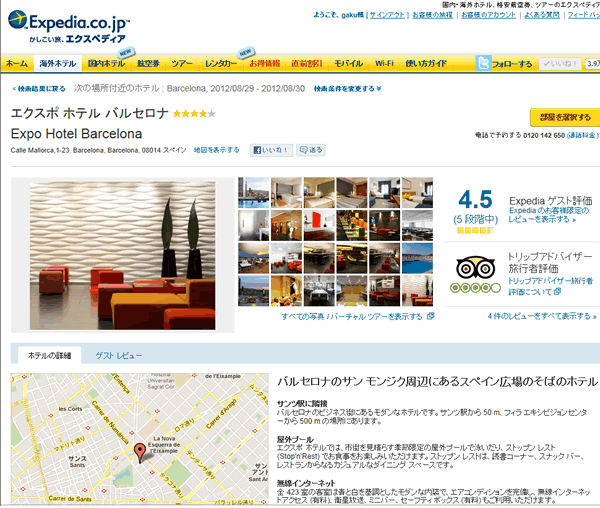The height and width of the screenshot is (508, 600).
Task: Go back via 検索結果に戻る link
Action: click(x=39, y=89)
